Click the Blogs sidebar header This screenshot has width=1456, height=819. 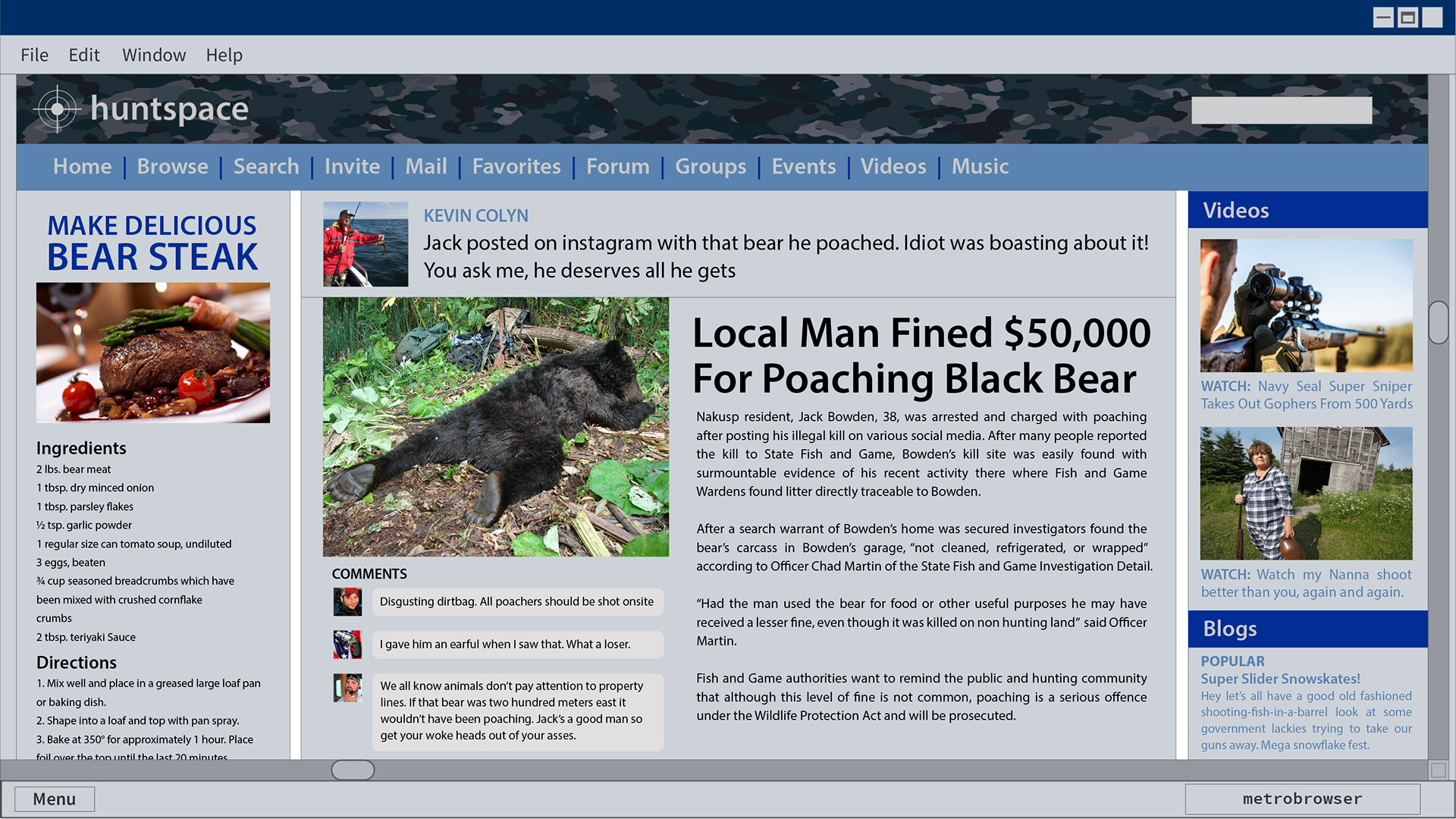(1307, 629)
